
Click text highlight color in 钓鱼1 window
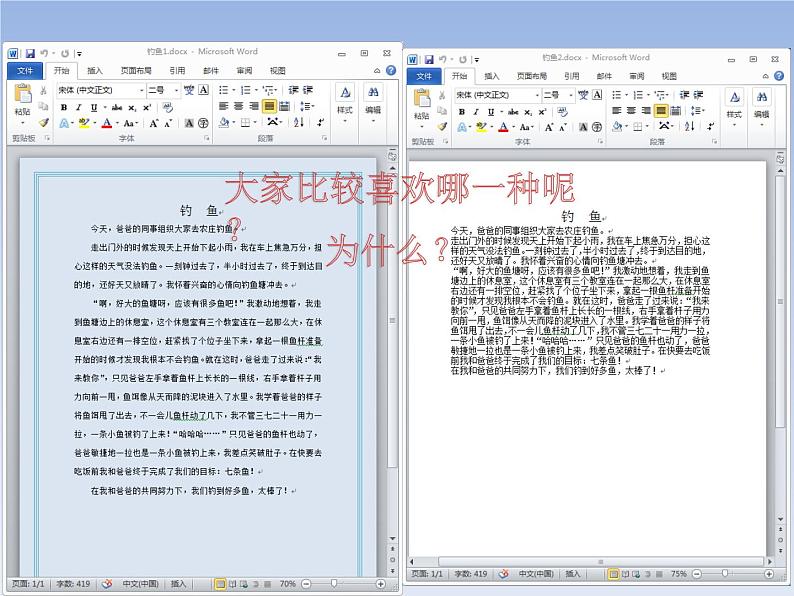(84, 123)
